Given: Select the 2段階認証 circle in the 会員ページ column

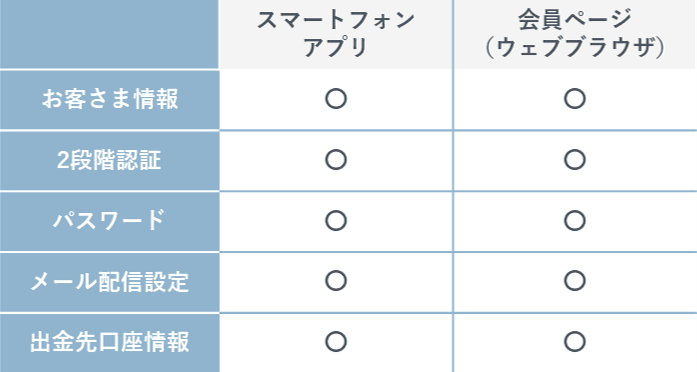Looking at the screenshot, I should pyautogui.click(x=574, y=160).
